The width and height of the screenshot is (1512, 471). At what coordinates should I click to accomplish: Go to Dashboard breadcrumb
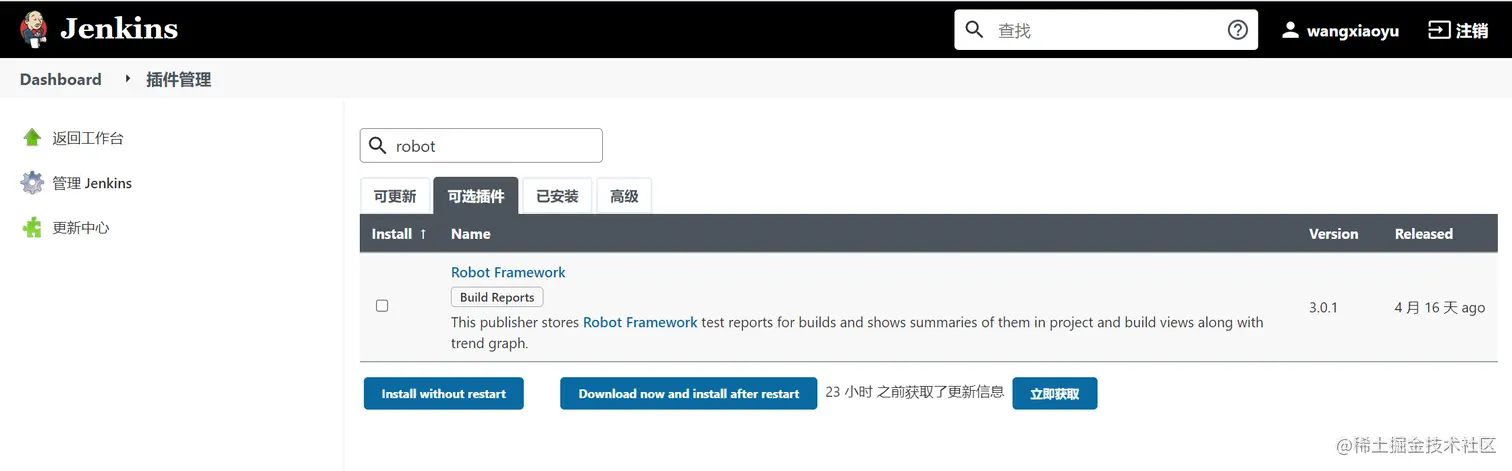[x=60, y=79]
